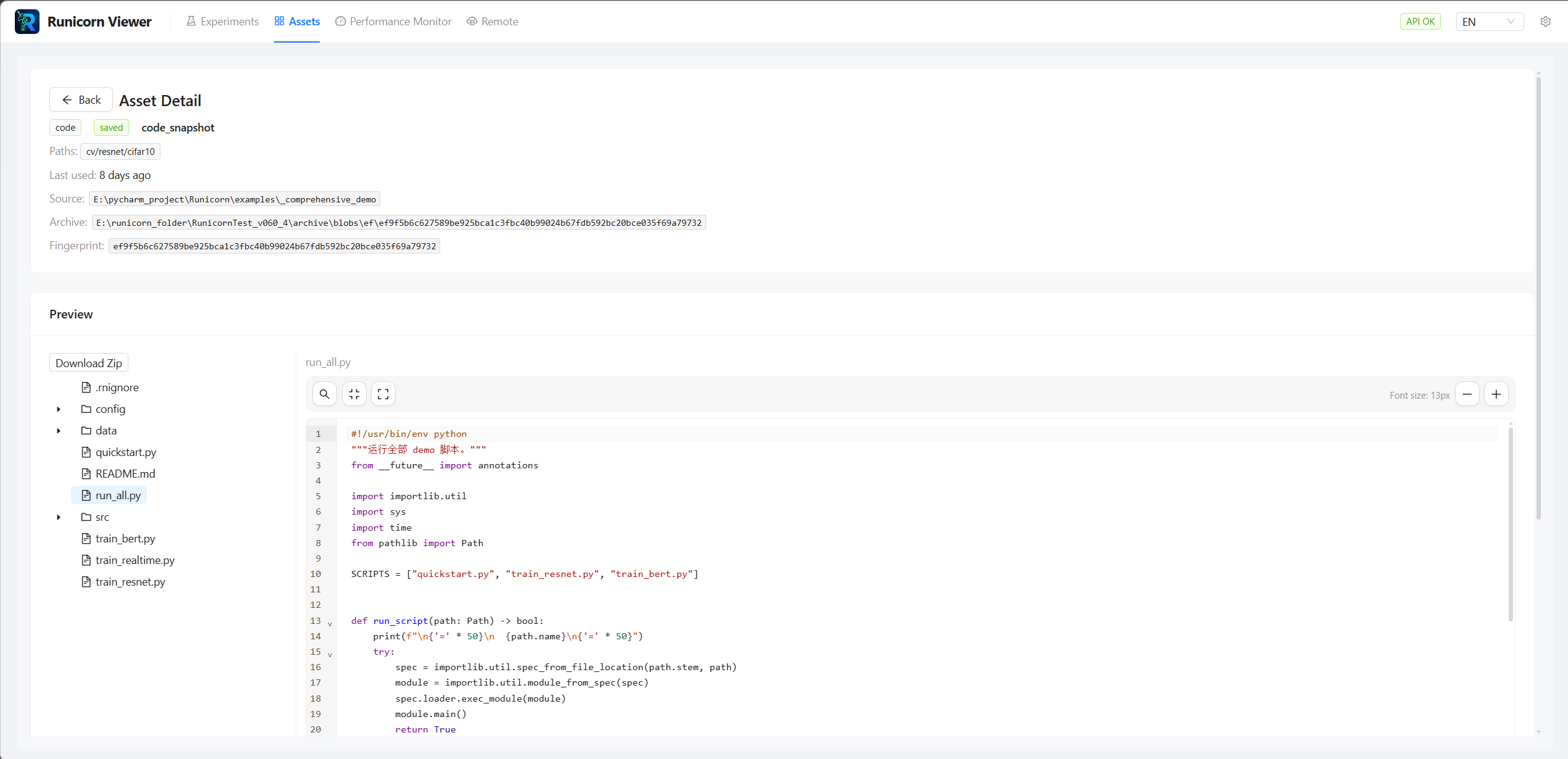
Task: Fold the try block at line 15
Action: (331, 655)
